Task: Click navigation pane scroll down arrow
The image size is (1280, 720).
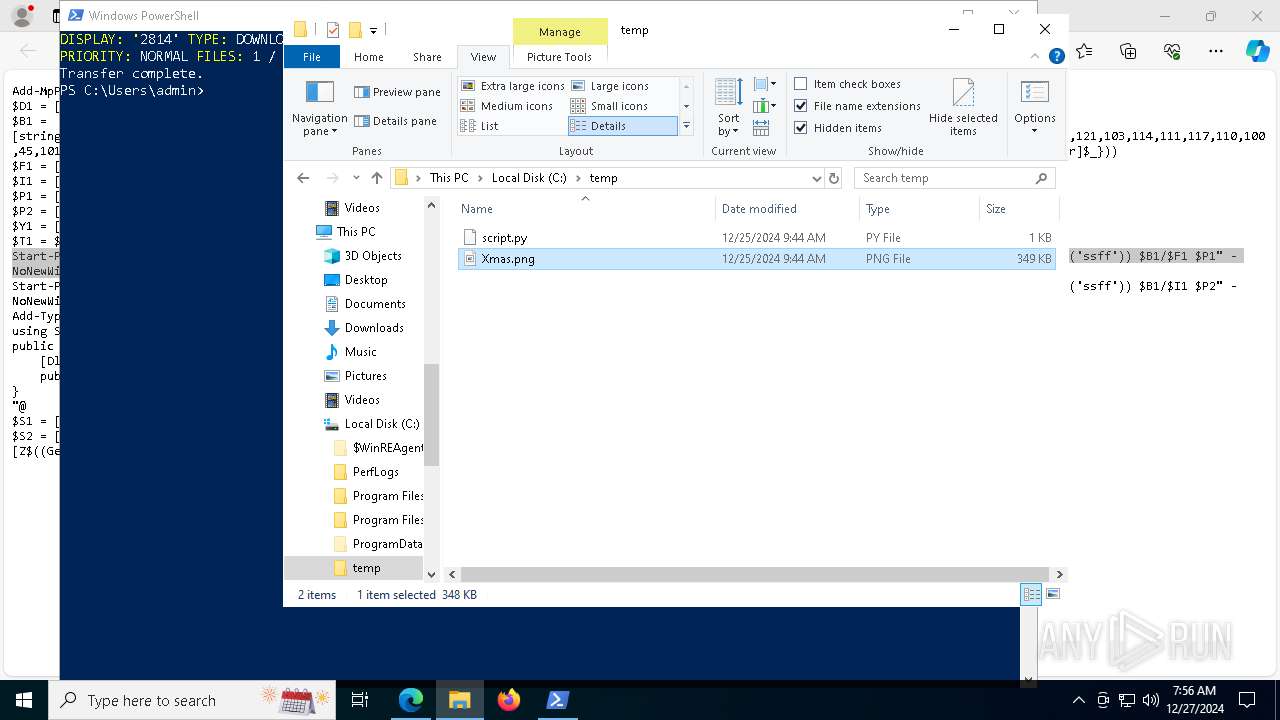Action: (432, 574)
